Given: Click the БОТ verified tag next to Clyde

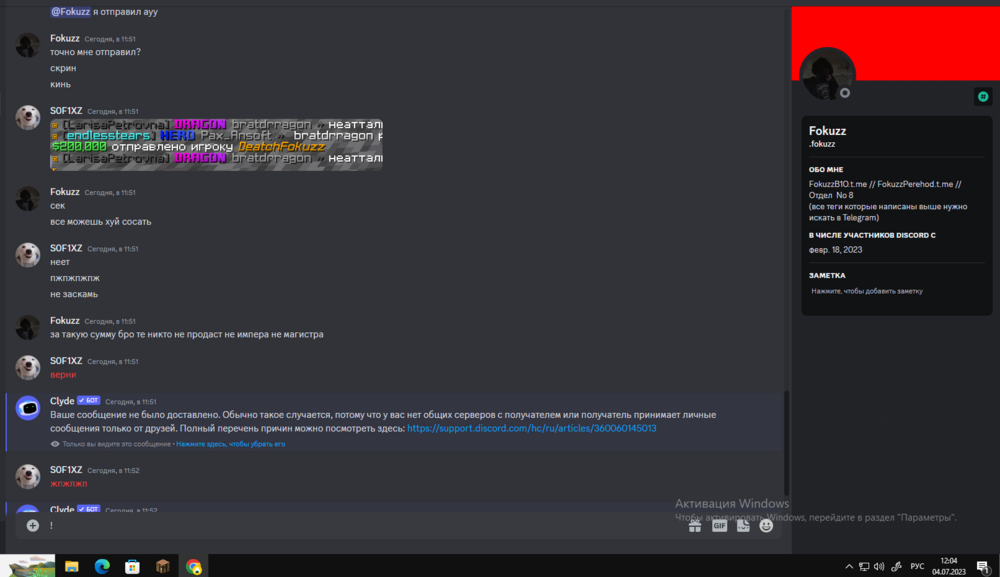Looking at the screenshot, I should point(89,400).
